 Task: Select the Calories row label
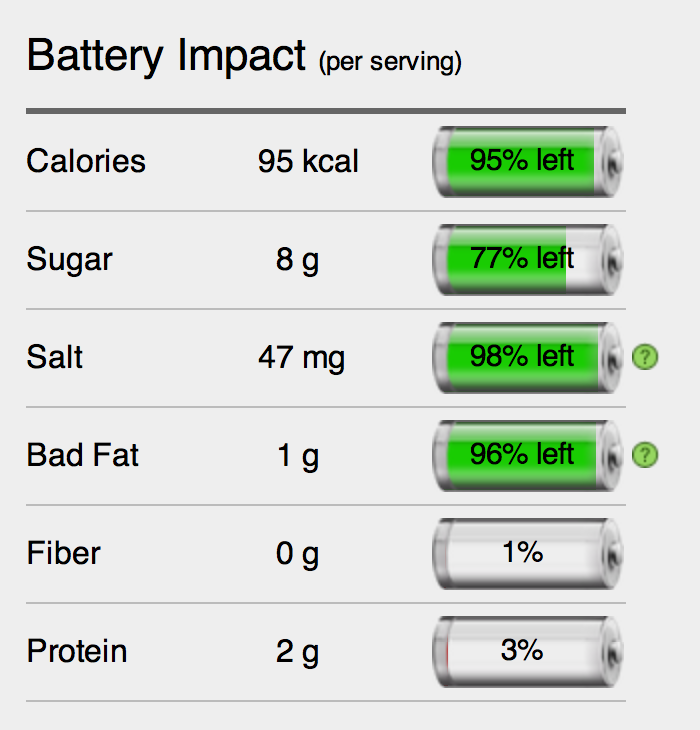coord(86,161)
